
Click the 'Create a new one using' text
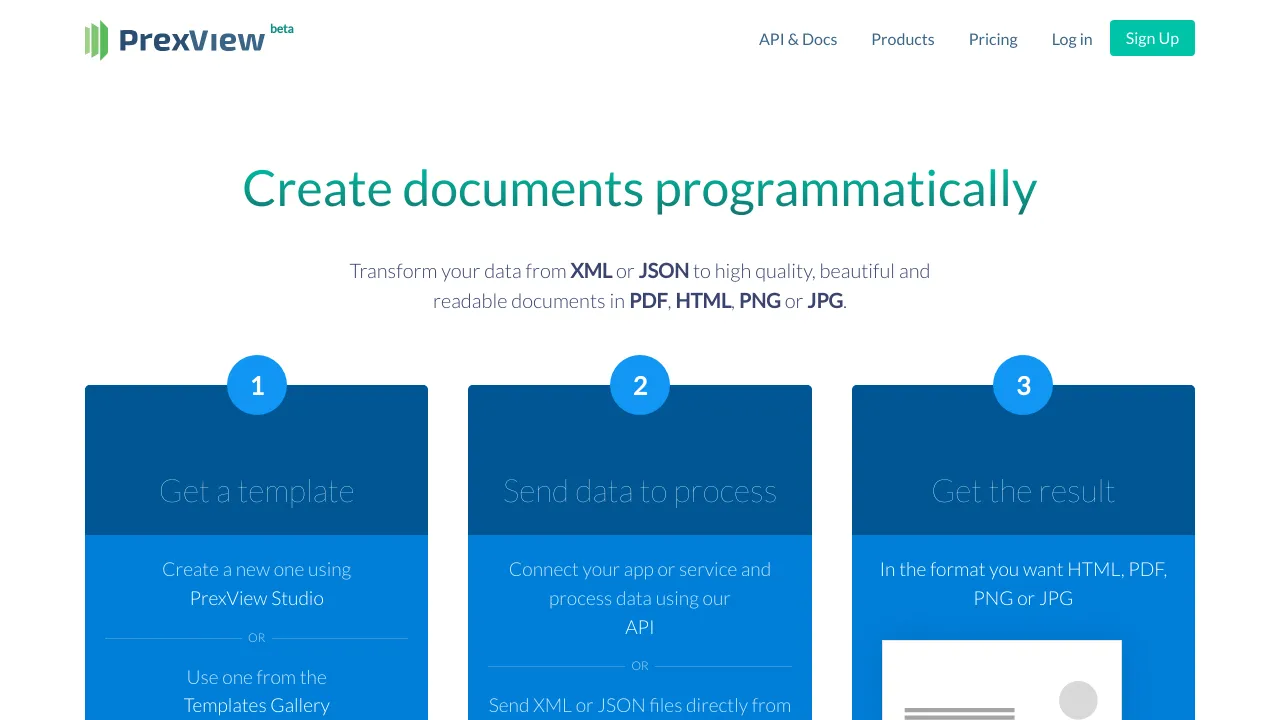(257, 569)
